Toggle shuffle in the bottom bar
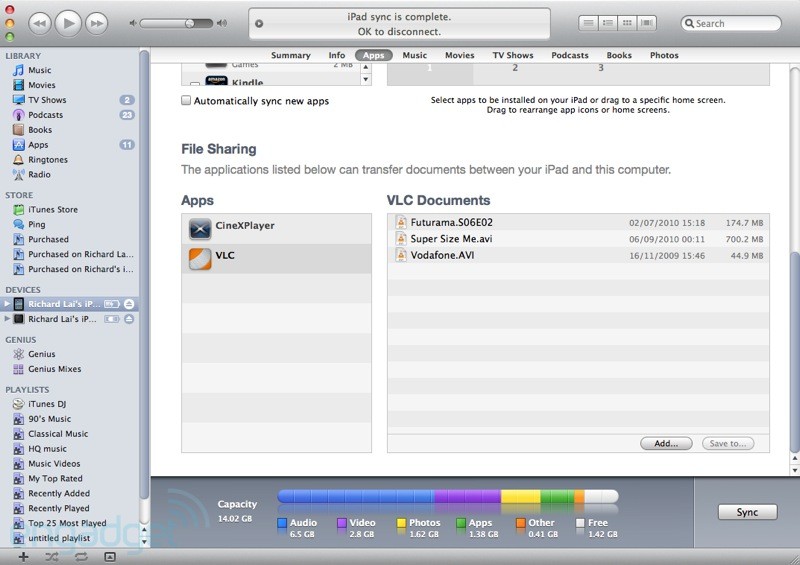The image size is (800, 565). click(x=52, y=557)
